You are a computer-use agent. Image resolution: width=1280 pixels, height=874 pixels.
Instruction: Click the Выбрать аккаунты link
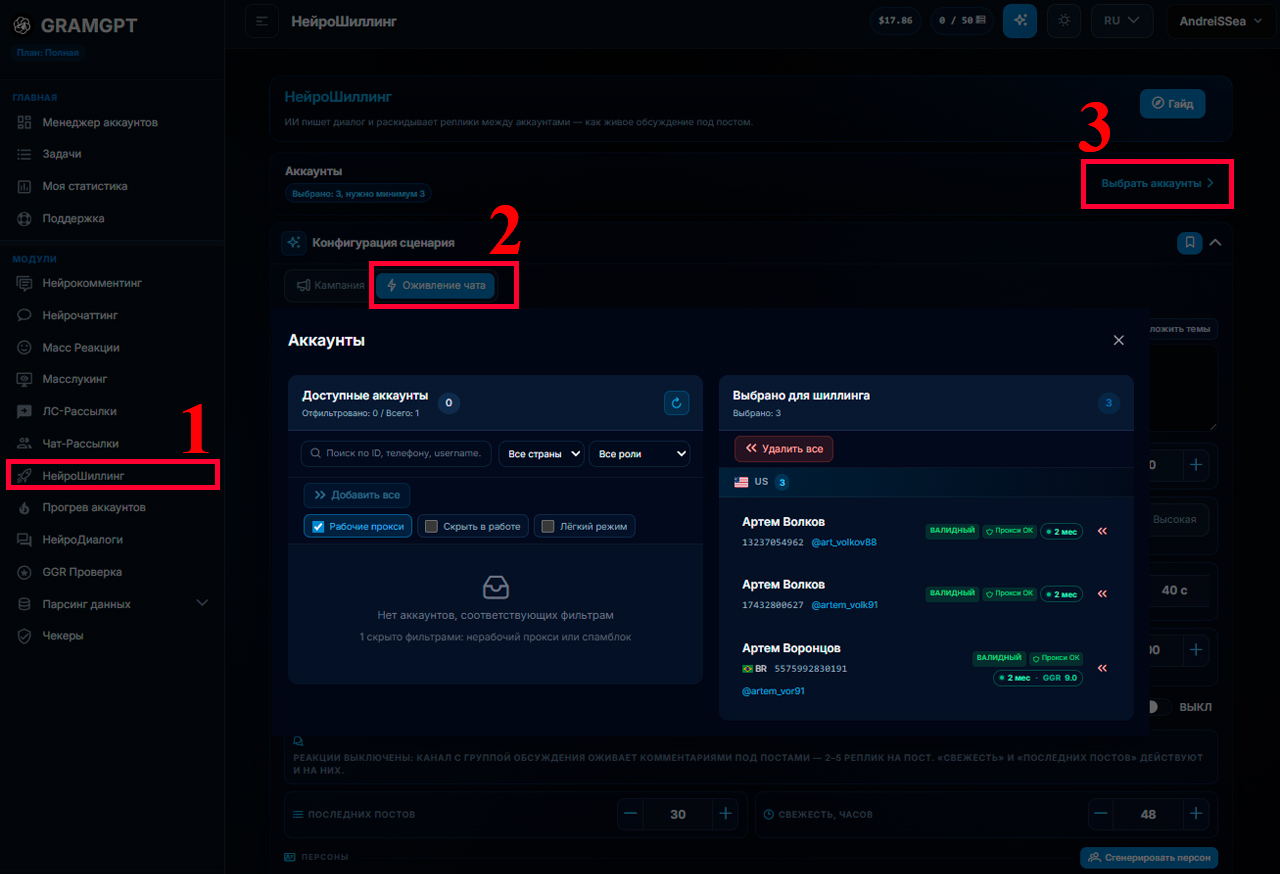(x=1158, y=183)
